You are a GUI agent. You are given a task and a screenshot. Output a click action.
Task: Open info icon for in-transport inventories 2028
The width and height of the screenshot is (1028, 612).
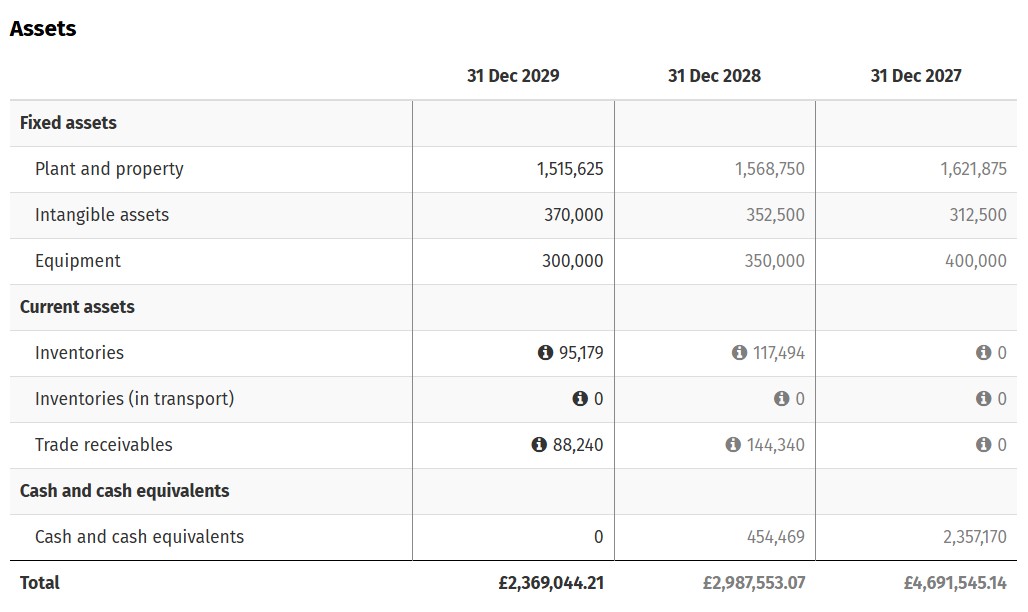[x=781, y=399]
